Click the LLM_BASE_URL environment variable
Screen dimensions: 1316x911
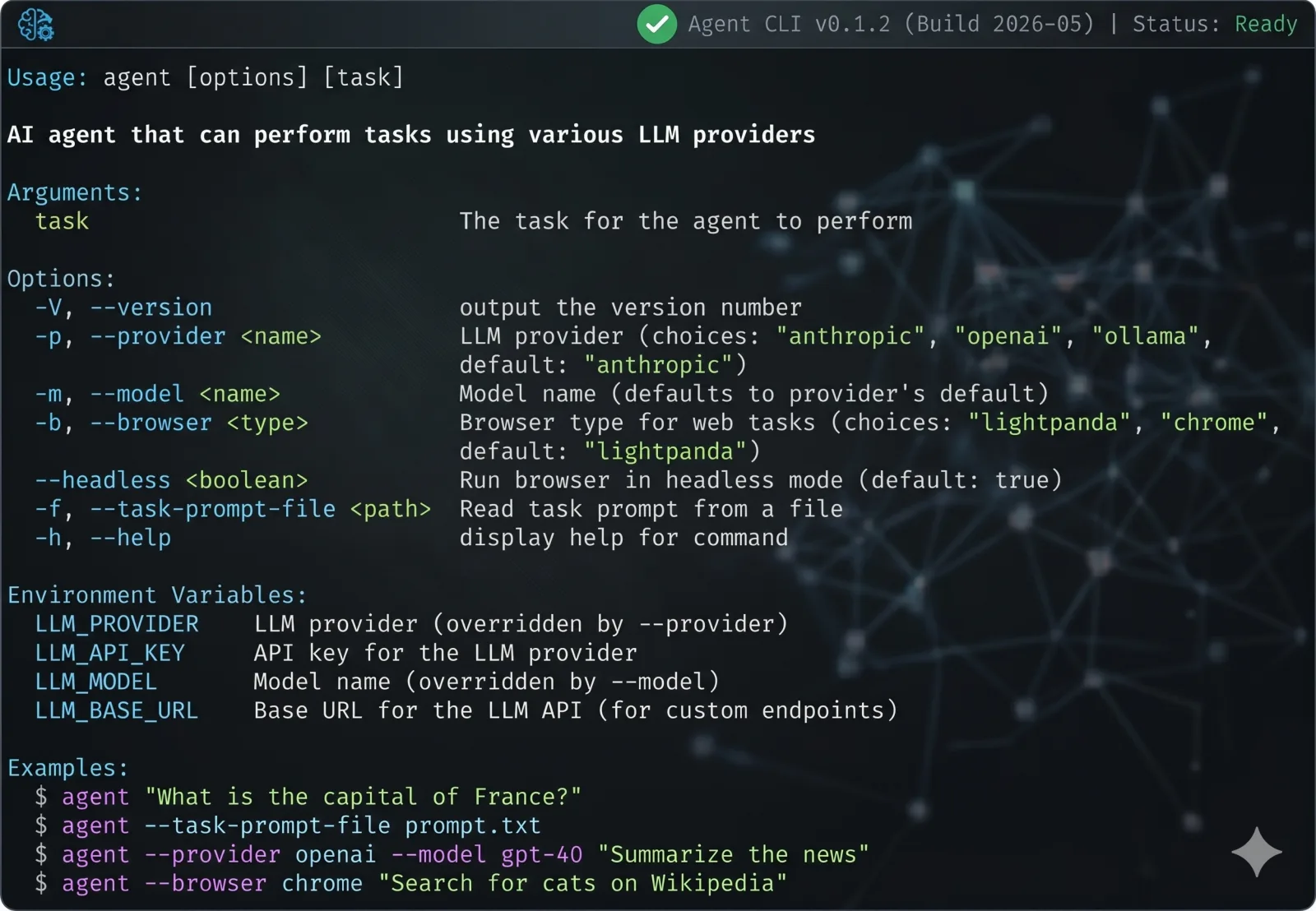[x=116, y=710]
